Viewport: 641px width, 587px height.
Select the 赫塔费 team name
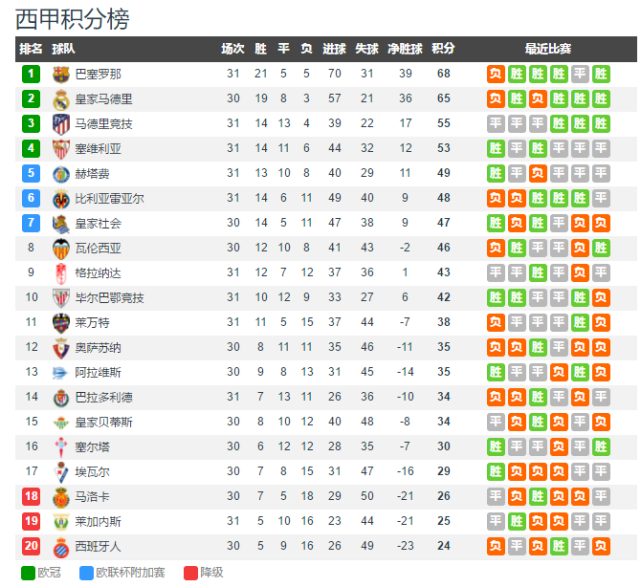coord(92,174)
